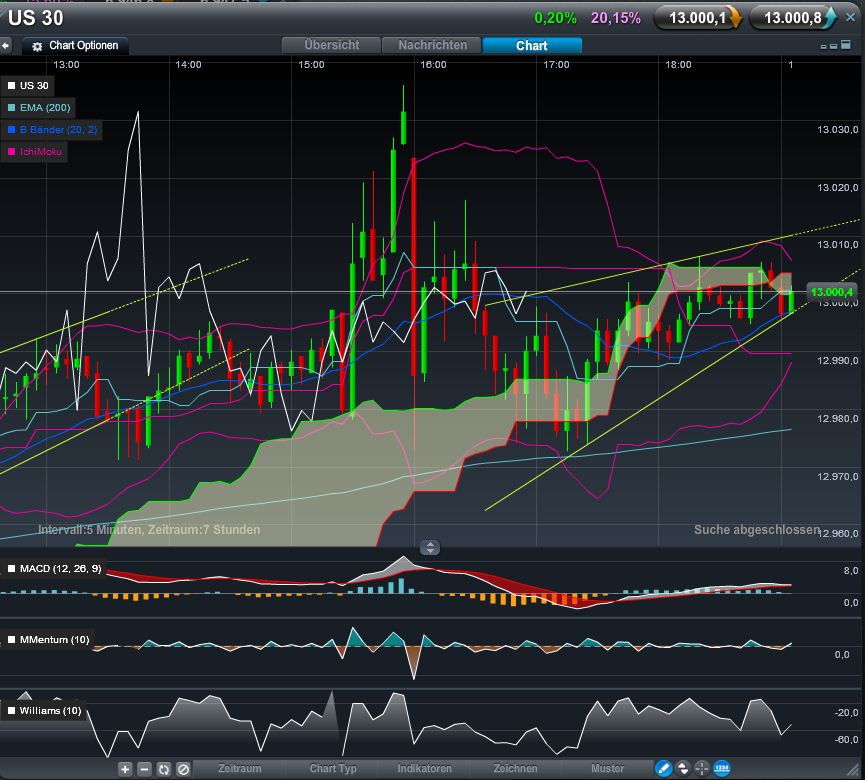Screen dimensions: 865x780
Task: Open the Zeichnen menu
Action: [x=515, y=768]
